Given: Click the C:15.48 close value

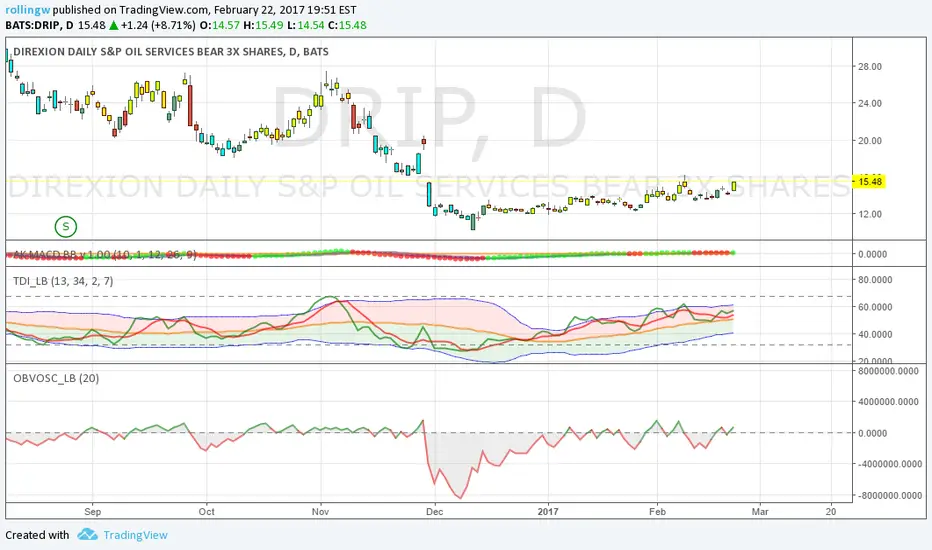Looking at the screenshot, I should pyautogui.click(x=347, y=26).
